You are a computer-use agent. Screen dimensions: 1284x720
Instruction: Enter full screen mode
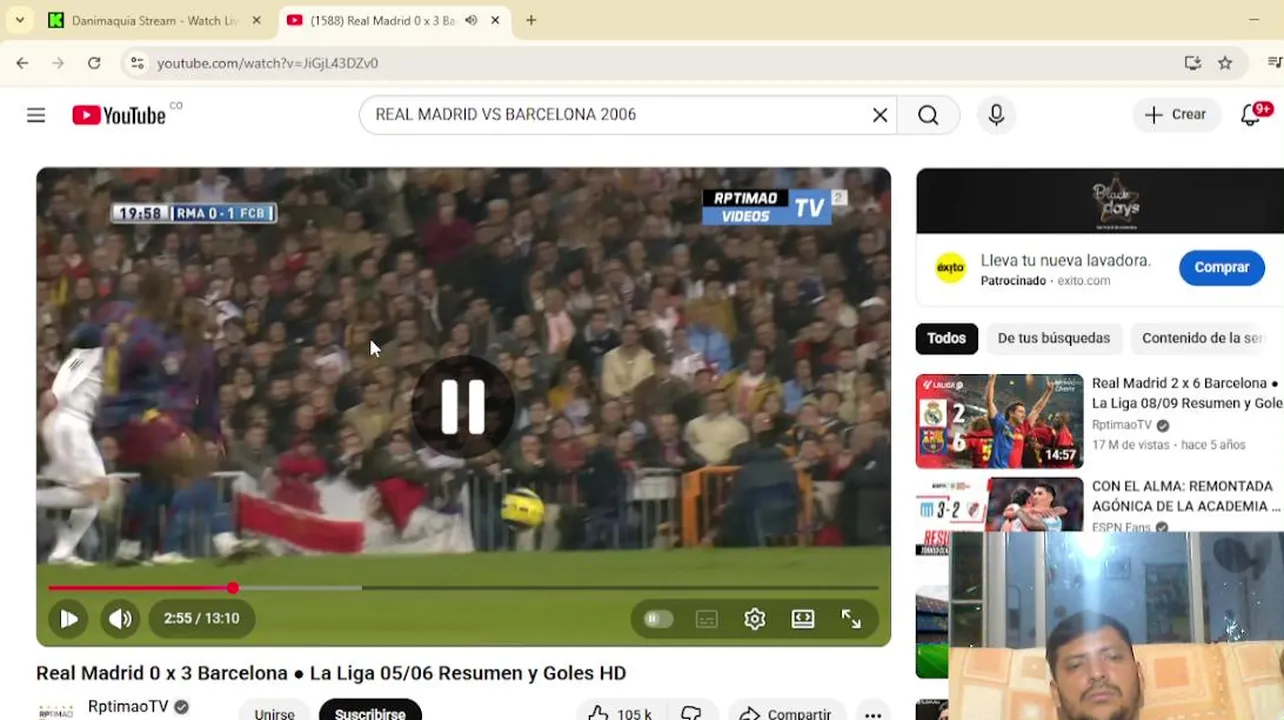point(851,619)
